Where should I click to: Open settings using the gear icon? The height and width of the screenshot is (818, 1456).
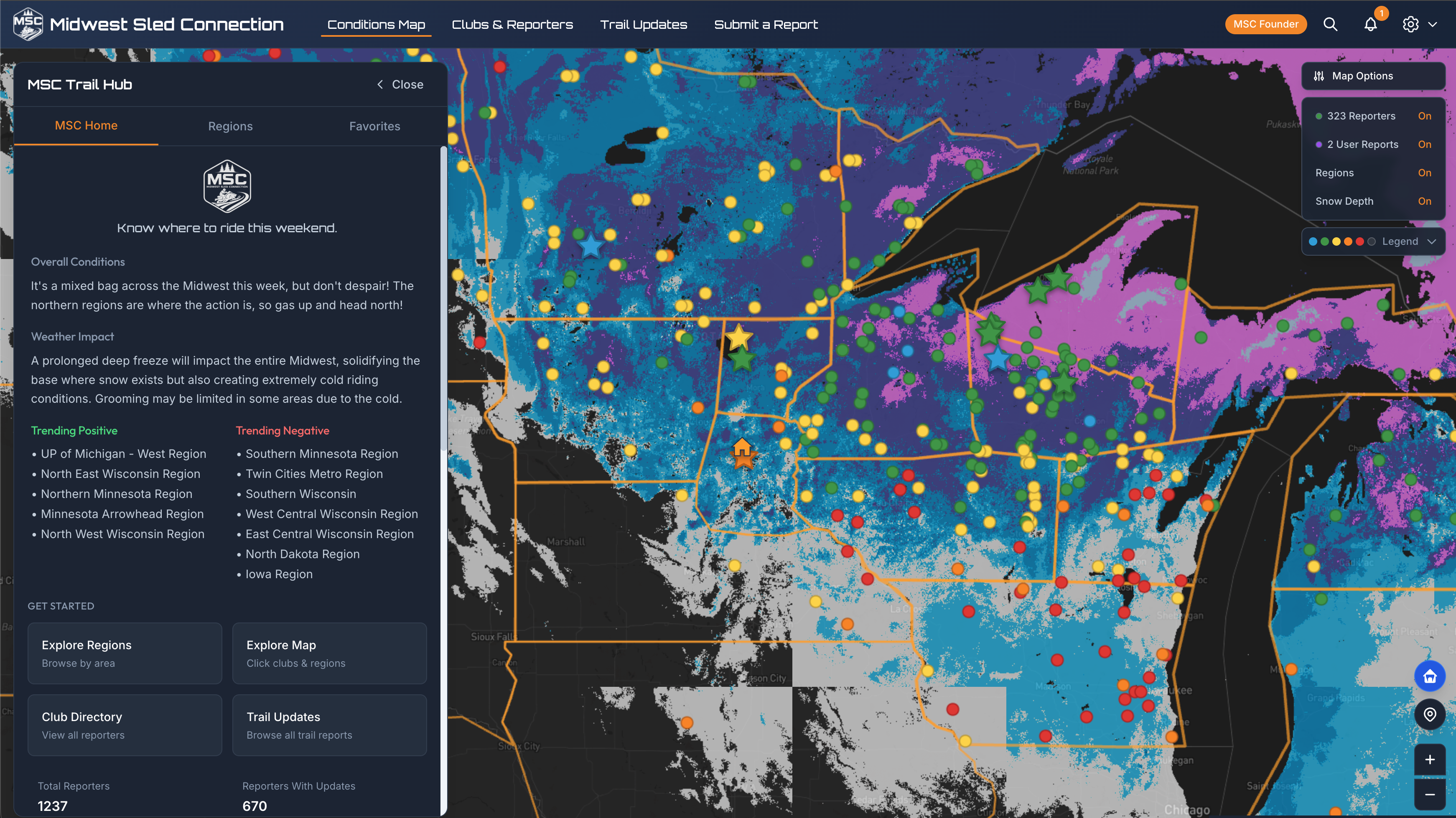pos(1411,24)
